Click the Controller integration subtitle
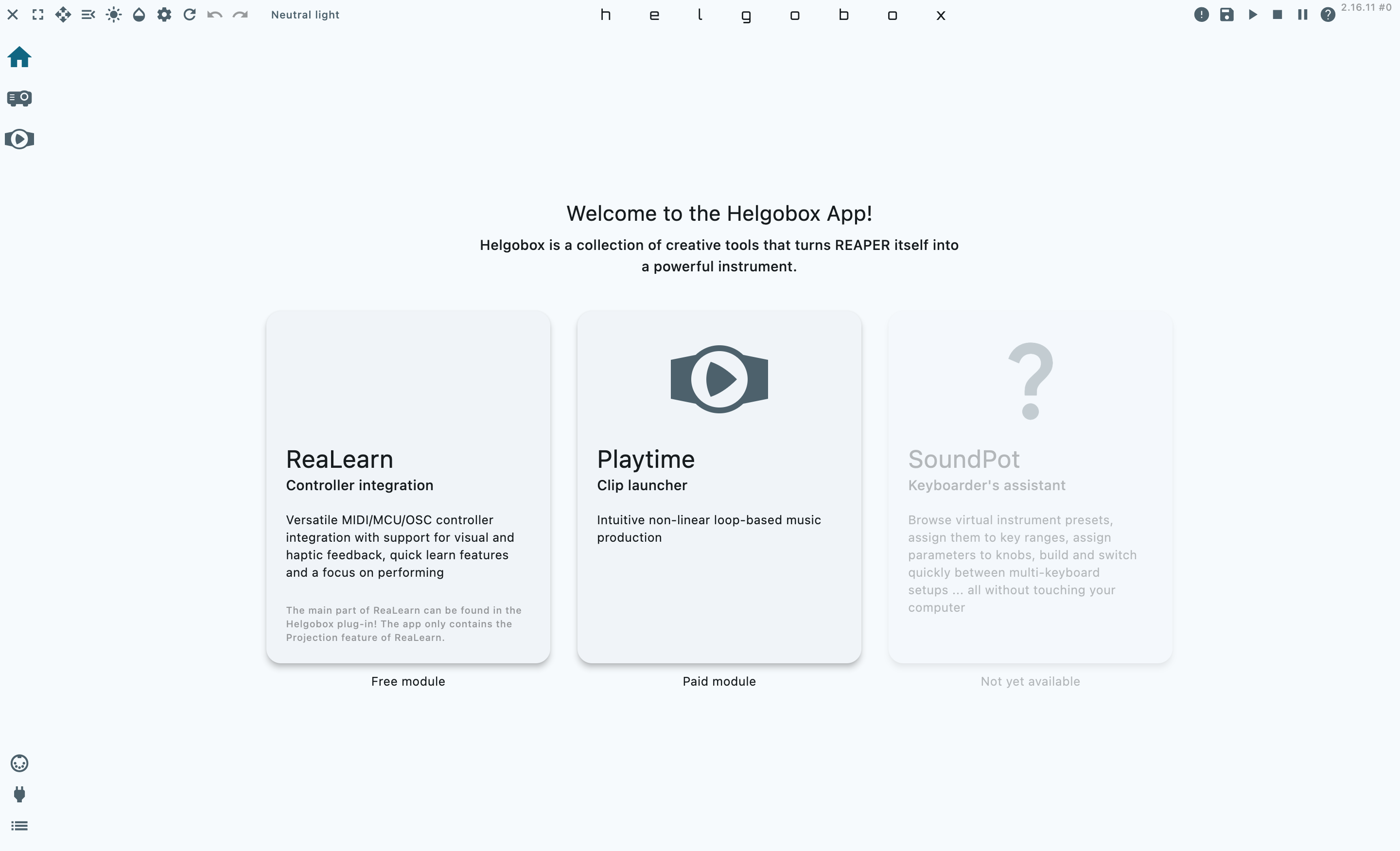The width and height of the screenshot is (1400, 851). [x=360, y=485]
